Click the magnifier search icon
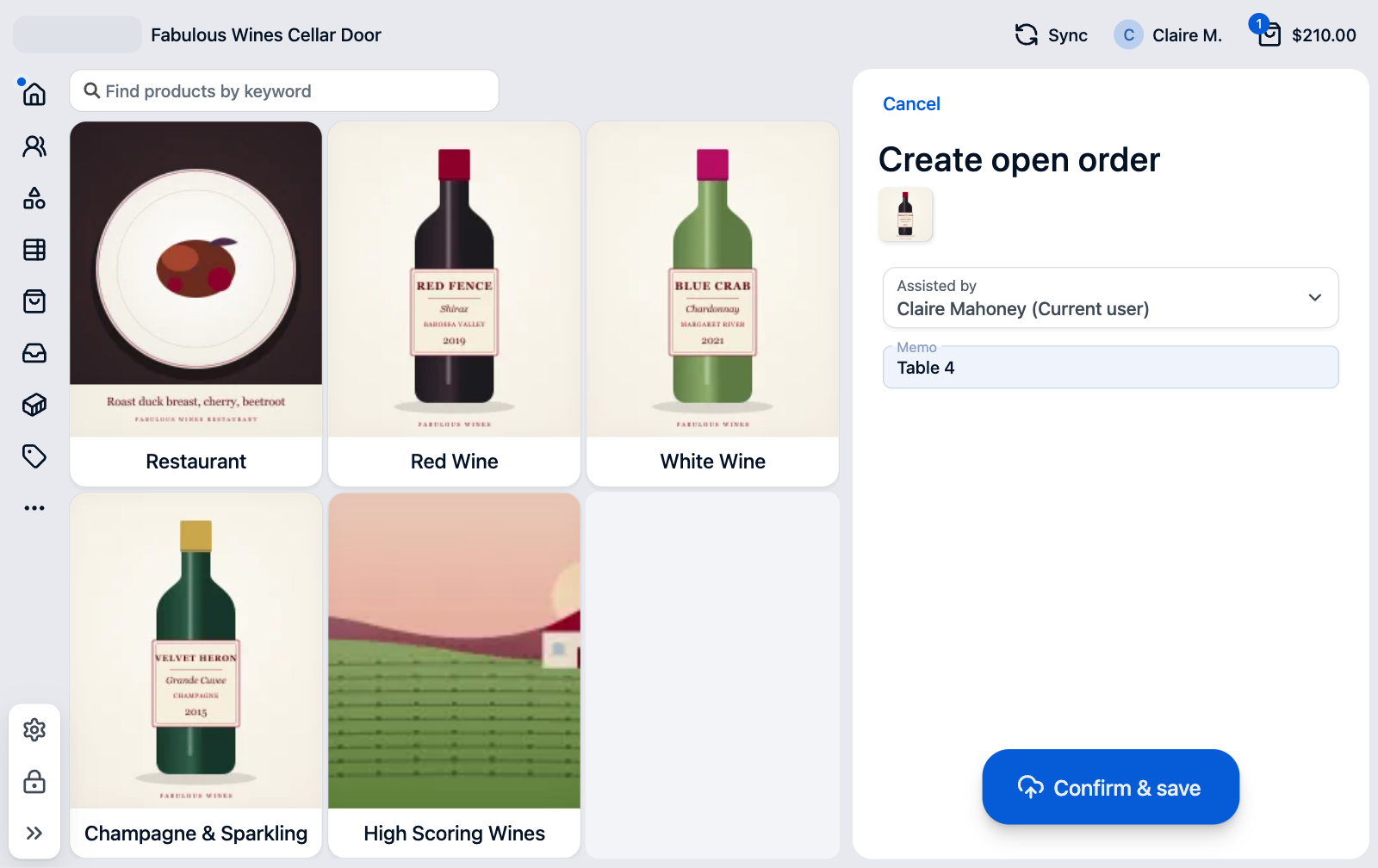 (x=91, y=90)
